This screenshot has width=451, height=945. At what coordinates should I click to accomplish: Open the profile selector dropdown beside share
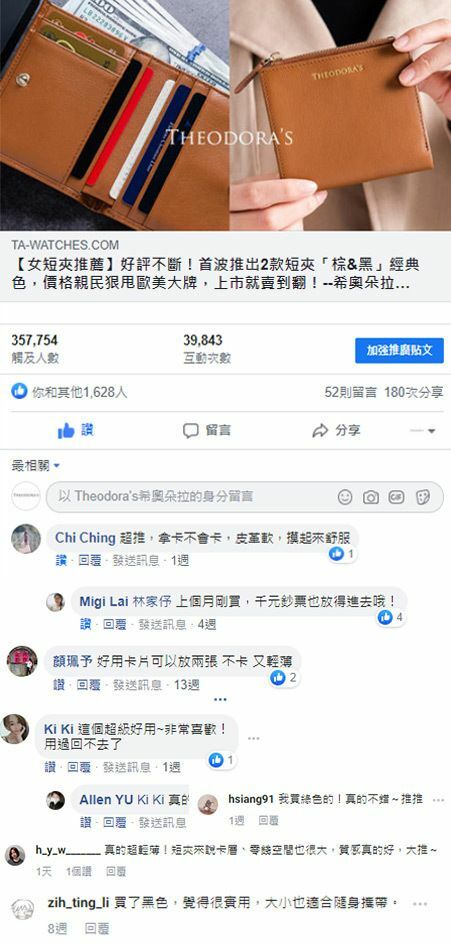click(x=422, y=431)
